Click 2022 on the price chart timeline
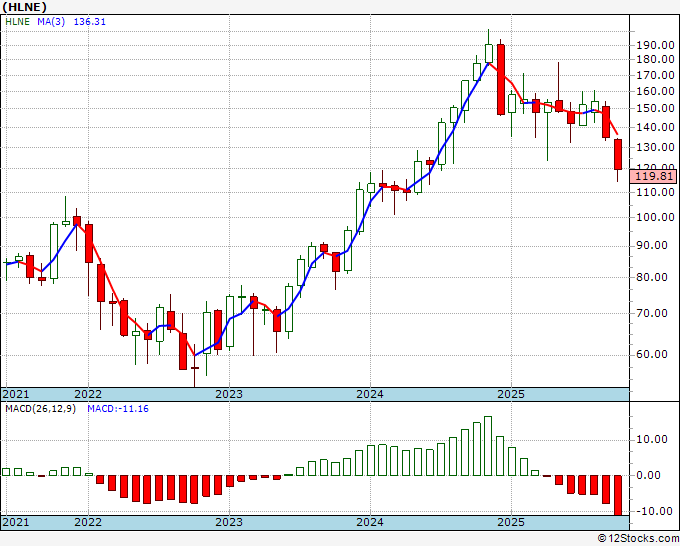680x546 pixels. [x=88, y=394]
